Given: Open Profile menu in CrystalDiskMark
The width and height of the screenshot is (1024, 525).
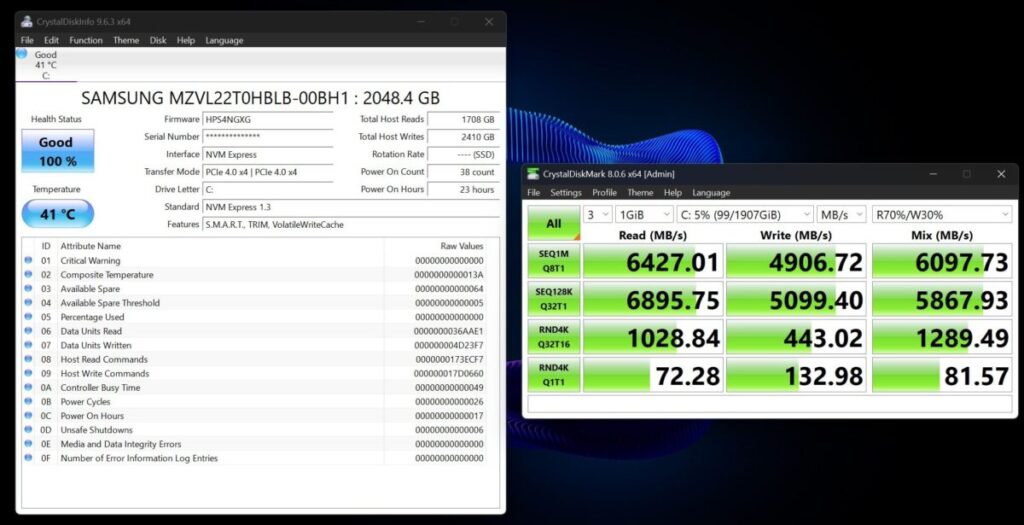Looking at the screenshot, I should tap(604, 193).
